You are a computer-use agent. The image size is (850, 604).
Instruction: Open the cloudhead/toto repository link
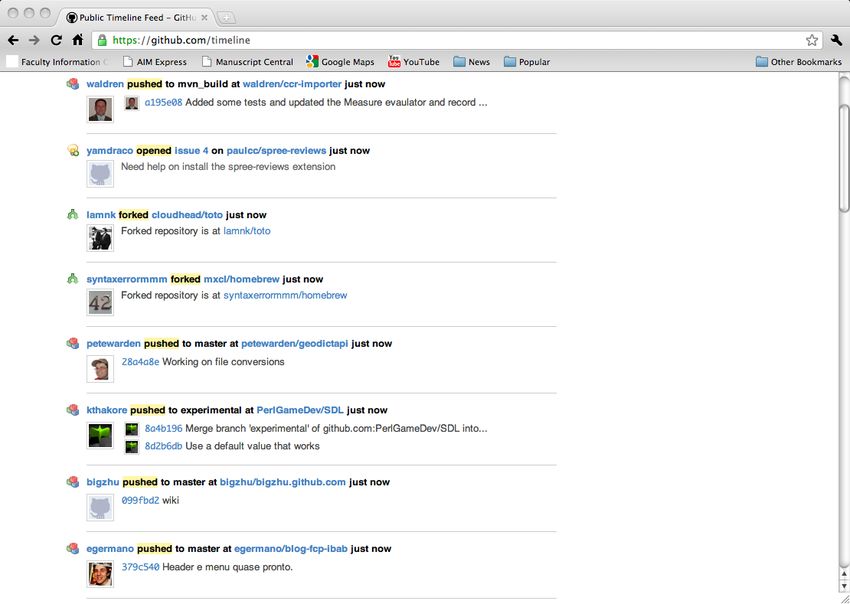[x=187, y=215]
